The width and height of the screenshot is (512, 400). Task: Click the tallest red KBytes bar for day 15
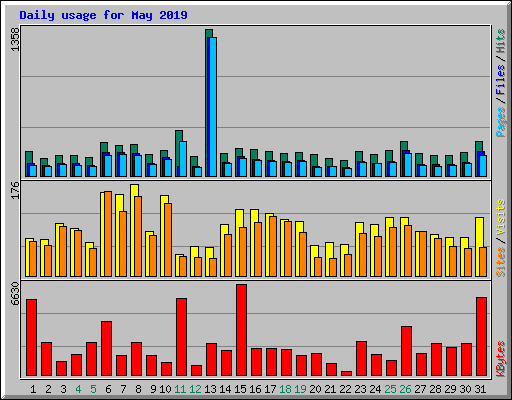coord(242,330)
